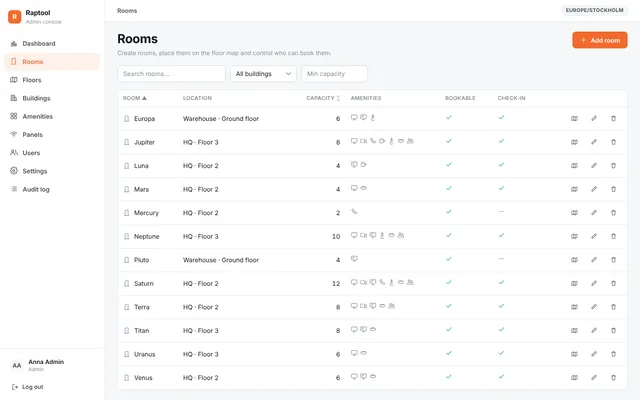Click the Rooms breadcrumb at top
The height and width of the screenshot is (400, 640).
coord(127,11)
